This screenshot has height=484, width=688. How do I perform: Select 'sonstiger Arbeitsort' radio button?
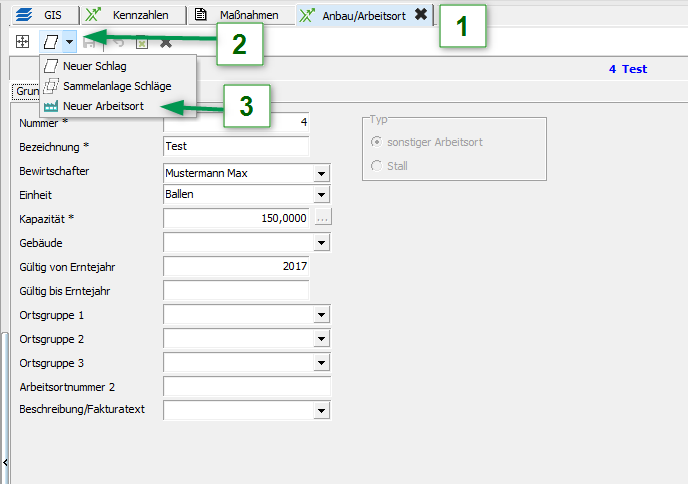[376, 142]
